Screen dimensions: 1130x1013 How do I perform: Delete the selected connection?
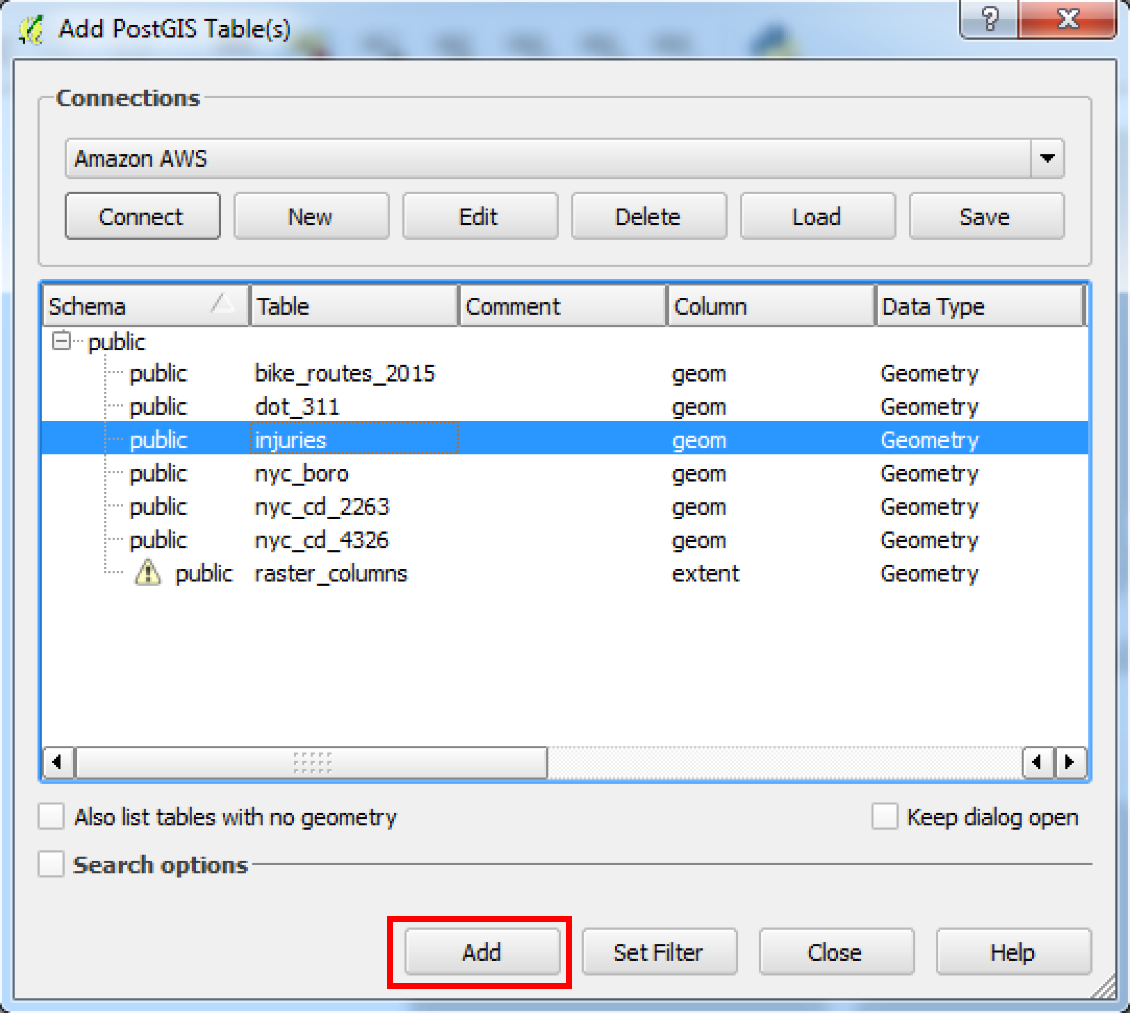point(648,216)
